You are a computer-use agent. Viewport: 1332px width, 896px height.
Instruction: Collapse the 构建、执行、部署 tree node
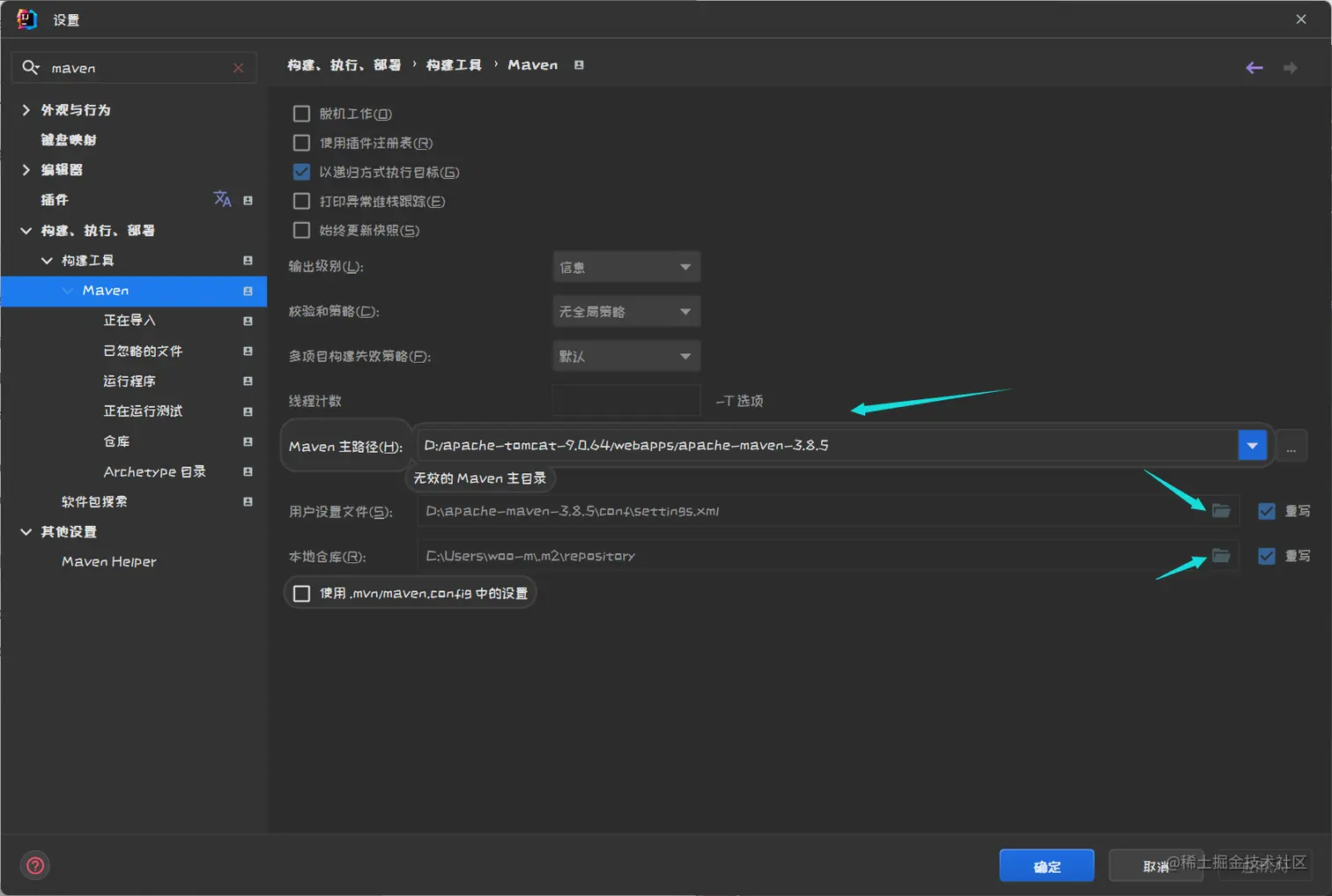[26, 231]
